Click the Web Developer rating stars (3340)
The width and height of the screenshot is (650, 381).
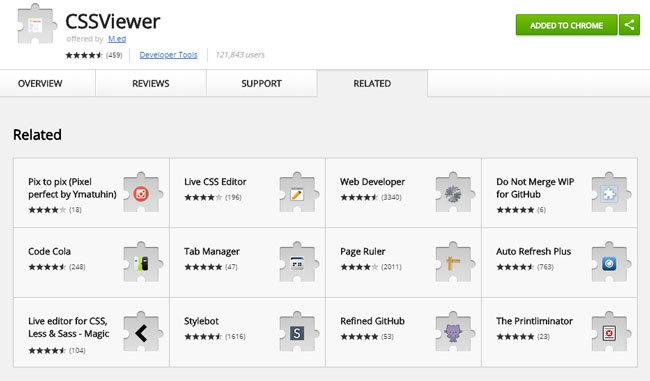371,197
